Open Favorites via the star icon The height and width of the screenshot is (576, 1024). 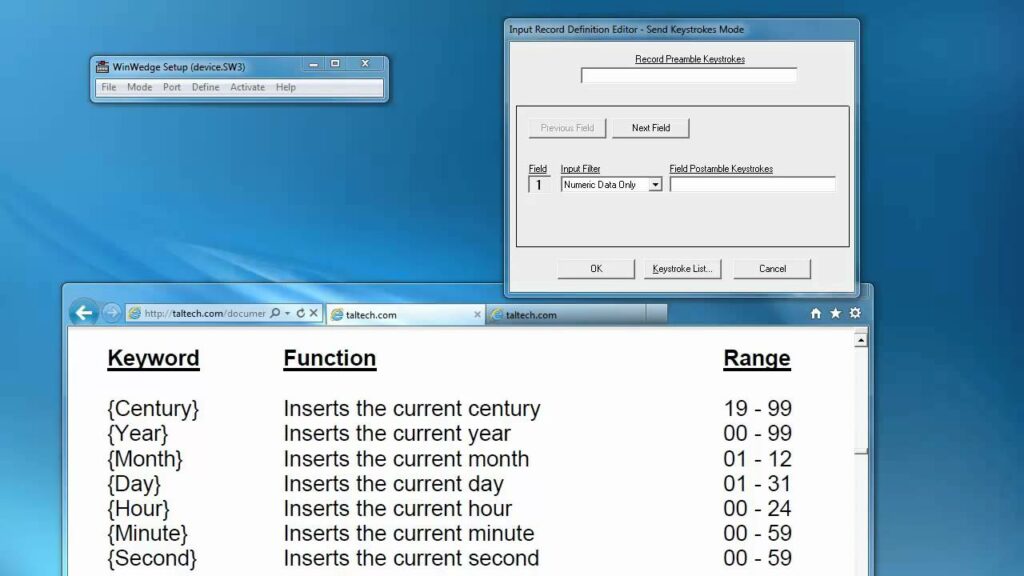[835, 313]
